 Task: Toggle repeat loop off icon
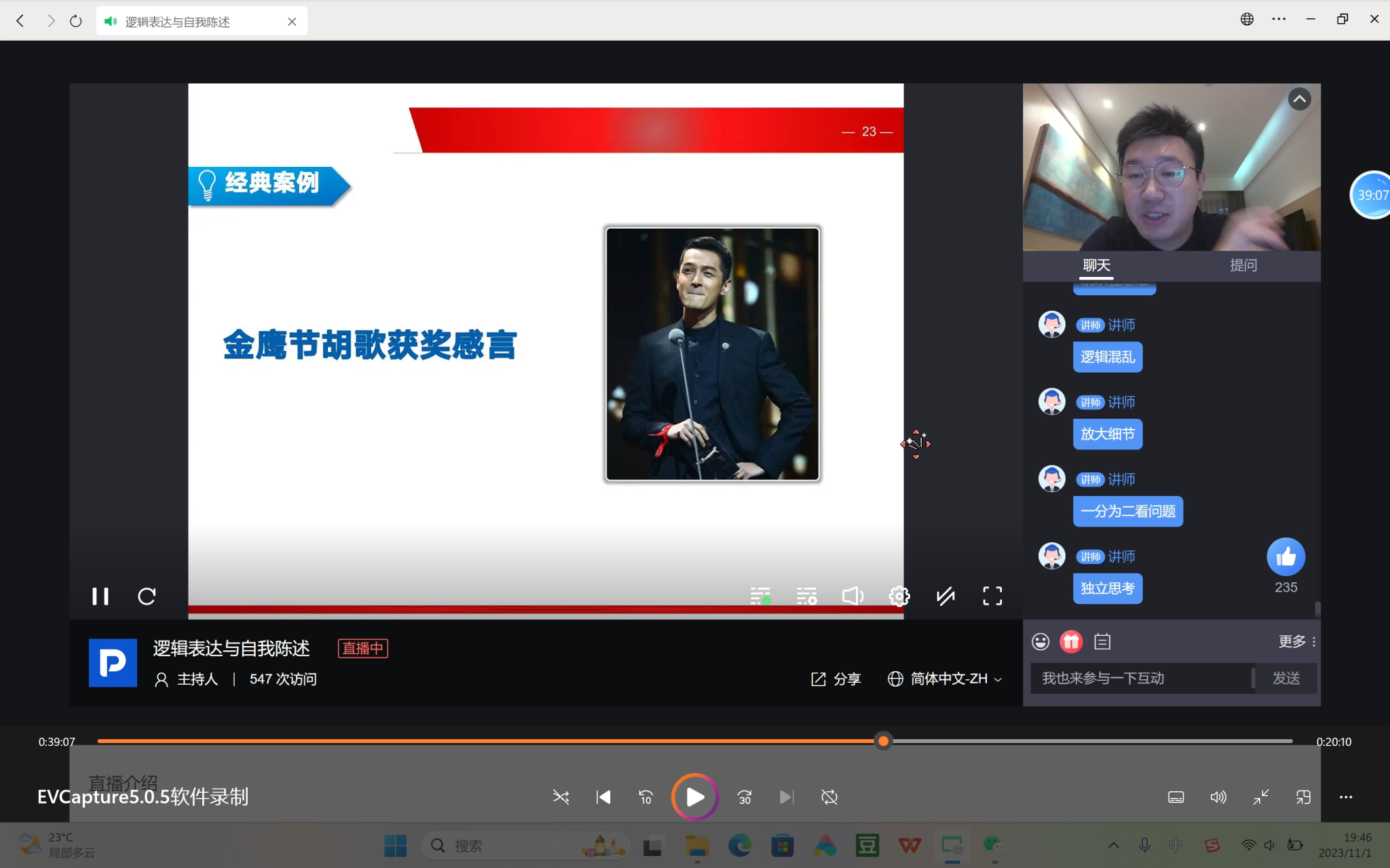point(829,797)
